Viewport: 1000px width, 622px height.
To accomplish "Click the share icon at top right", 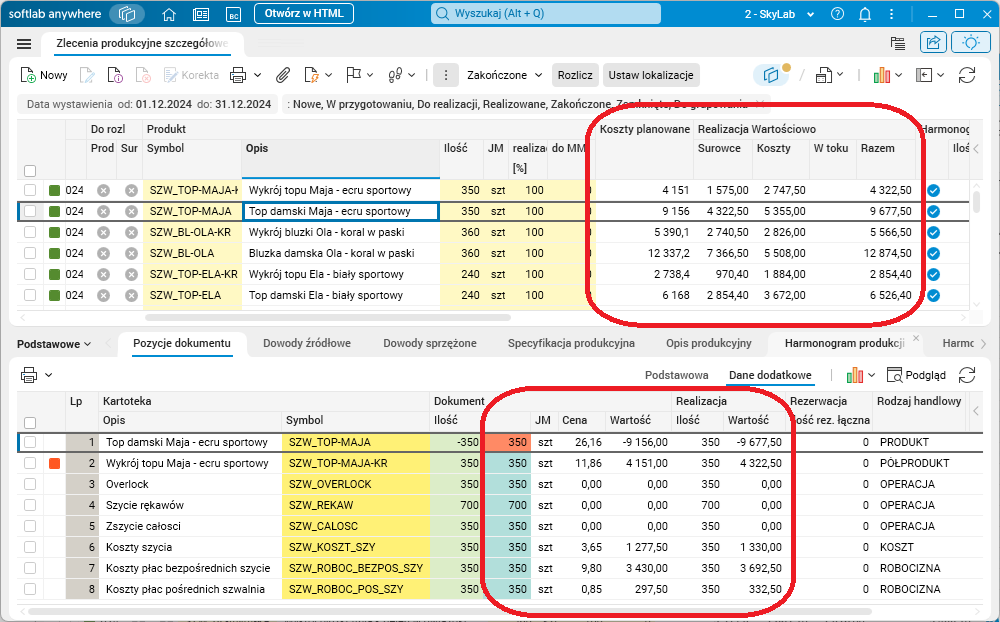I will coord(933,43).
